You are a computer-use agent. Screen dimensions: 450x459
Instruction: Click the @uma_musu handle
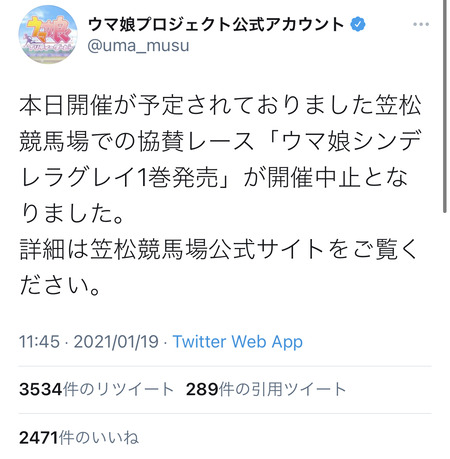click(138, 45)
